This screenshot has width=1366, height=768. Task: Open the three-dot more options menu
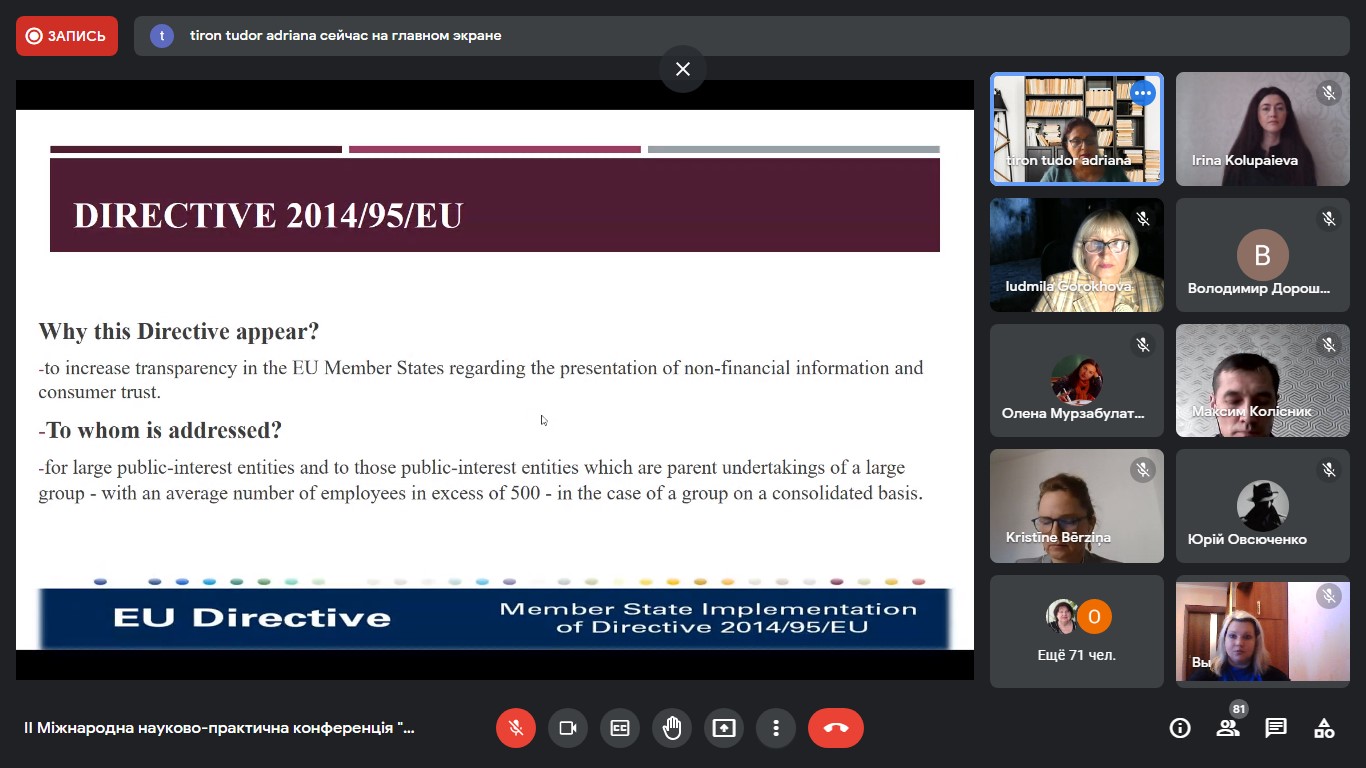(x=776, y=728)
